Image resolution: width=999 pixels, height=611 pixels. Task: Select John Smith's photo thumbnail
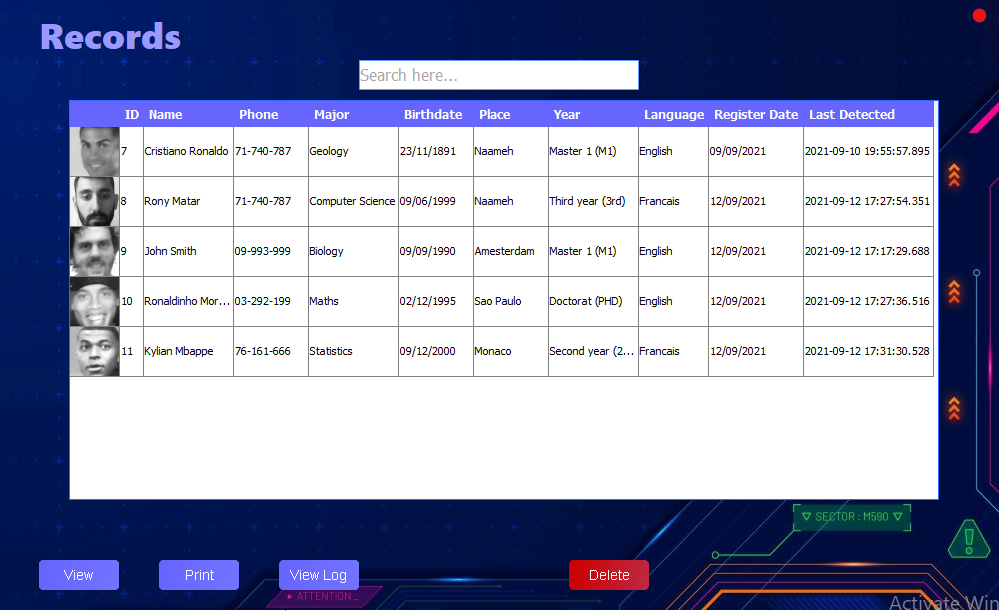point(94,252)
